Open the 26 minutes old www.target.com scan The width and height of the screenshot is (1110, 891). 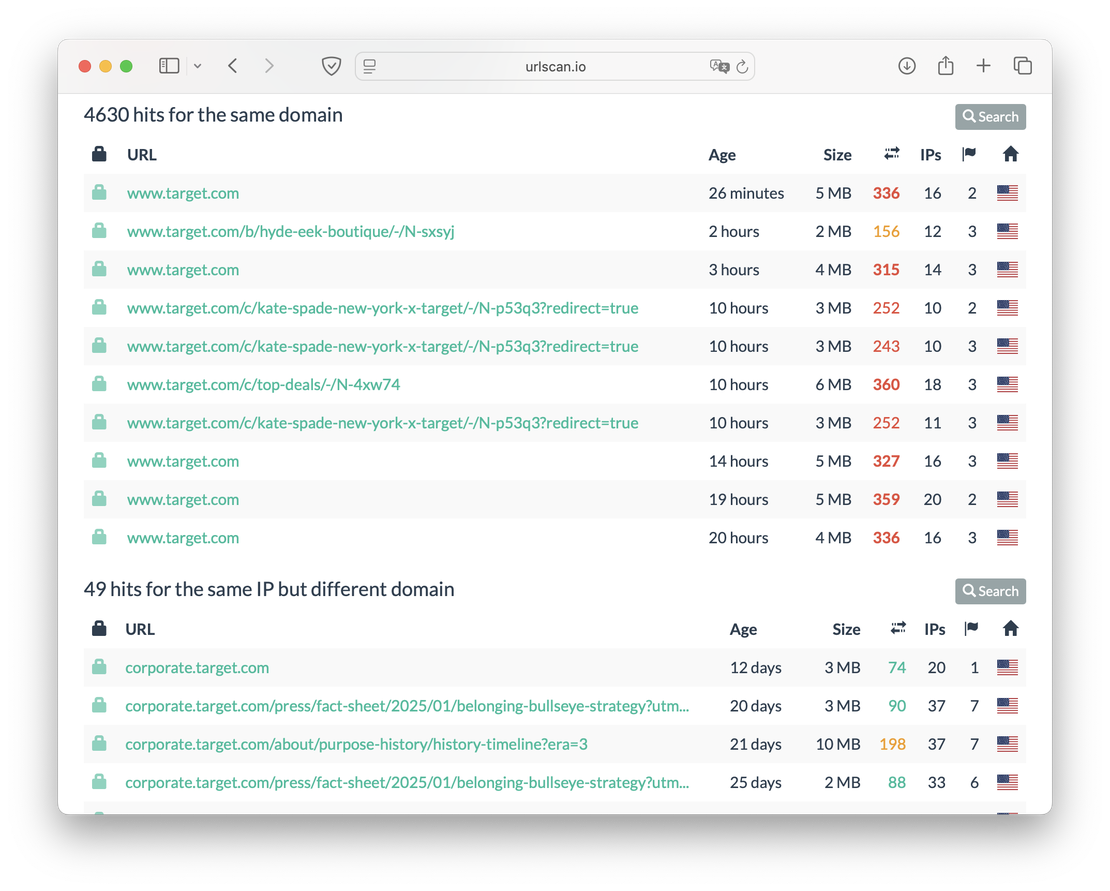point(183,193)
